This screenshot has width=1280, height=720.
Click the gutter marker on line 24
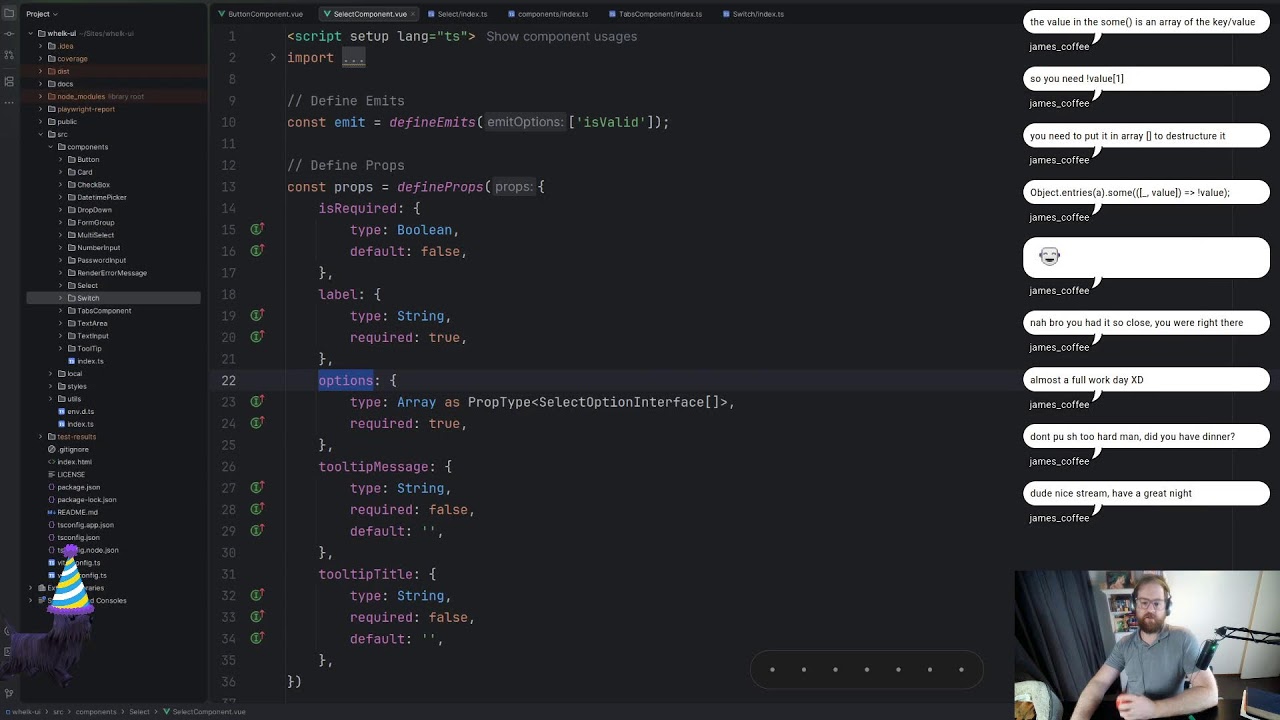[x=257, y=423]
